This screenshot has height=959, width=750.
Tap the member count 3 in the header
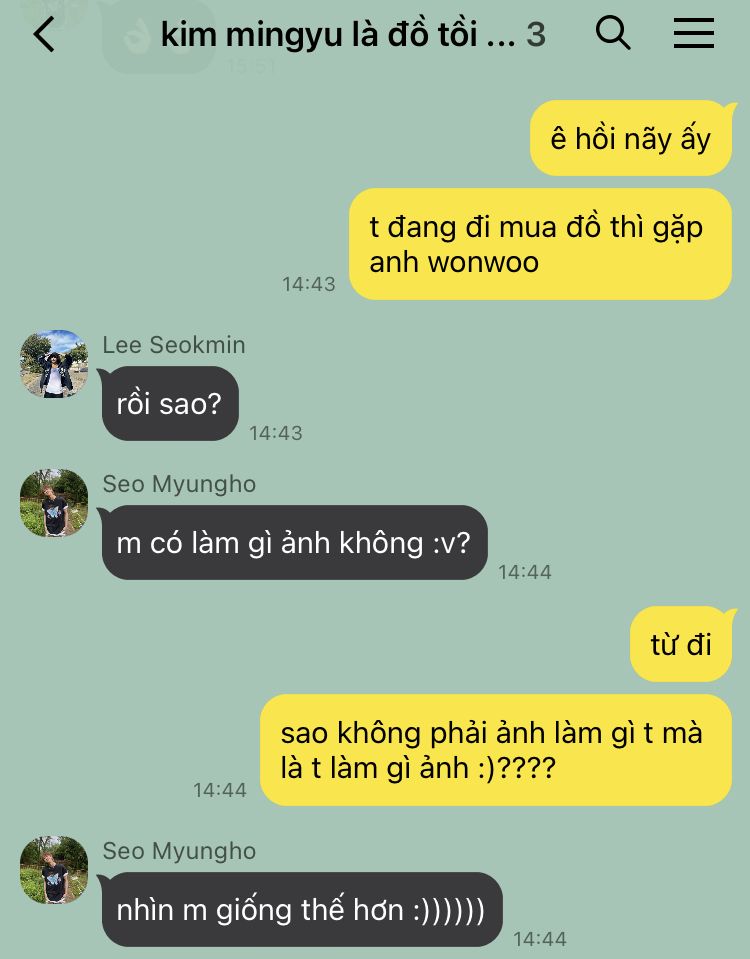(536, 35)
